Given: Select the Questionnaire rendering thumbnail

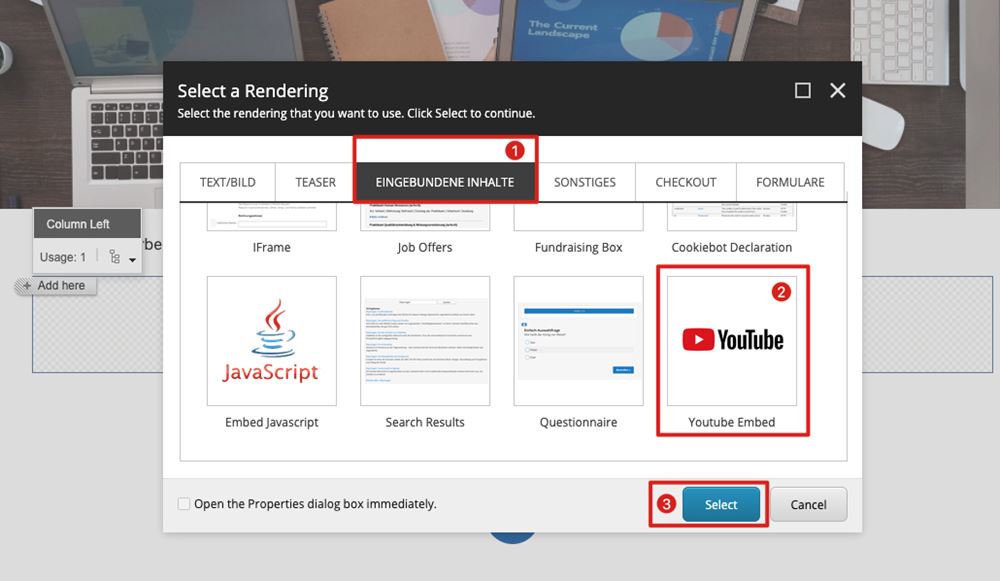Looking at the screenshot, I should (578, 341).
